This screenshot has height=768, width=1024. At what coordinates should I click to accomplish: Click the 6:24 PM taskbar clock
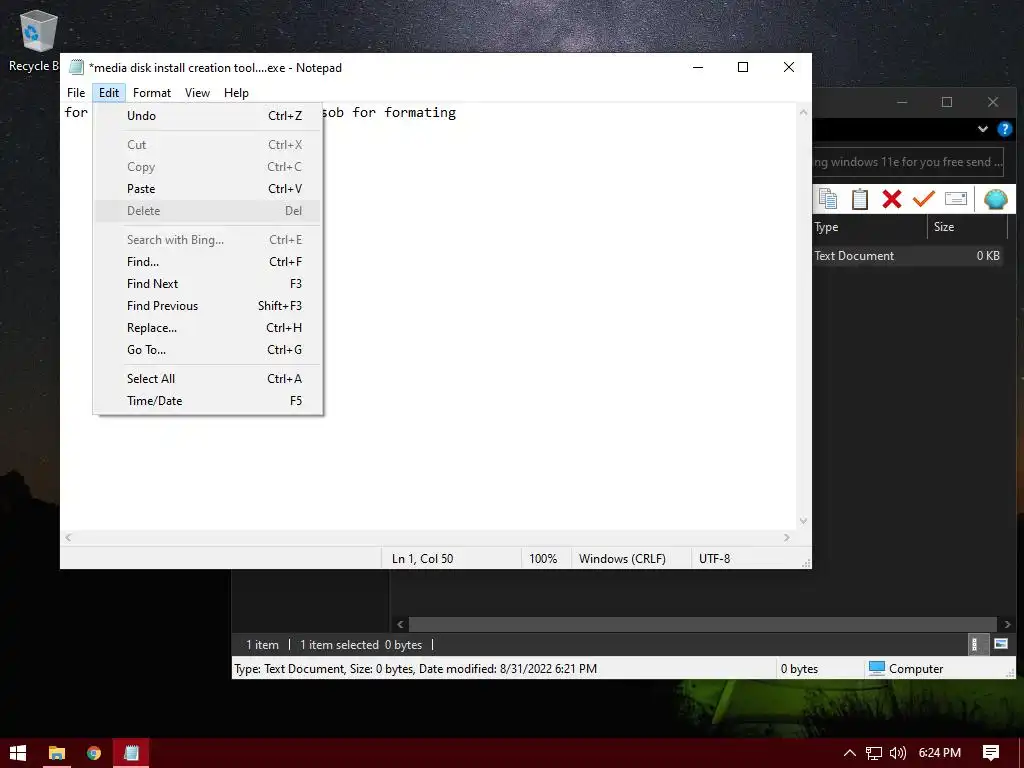[x=939, y=753]
